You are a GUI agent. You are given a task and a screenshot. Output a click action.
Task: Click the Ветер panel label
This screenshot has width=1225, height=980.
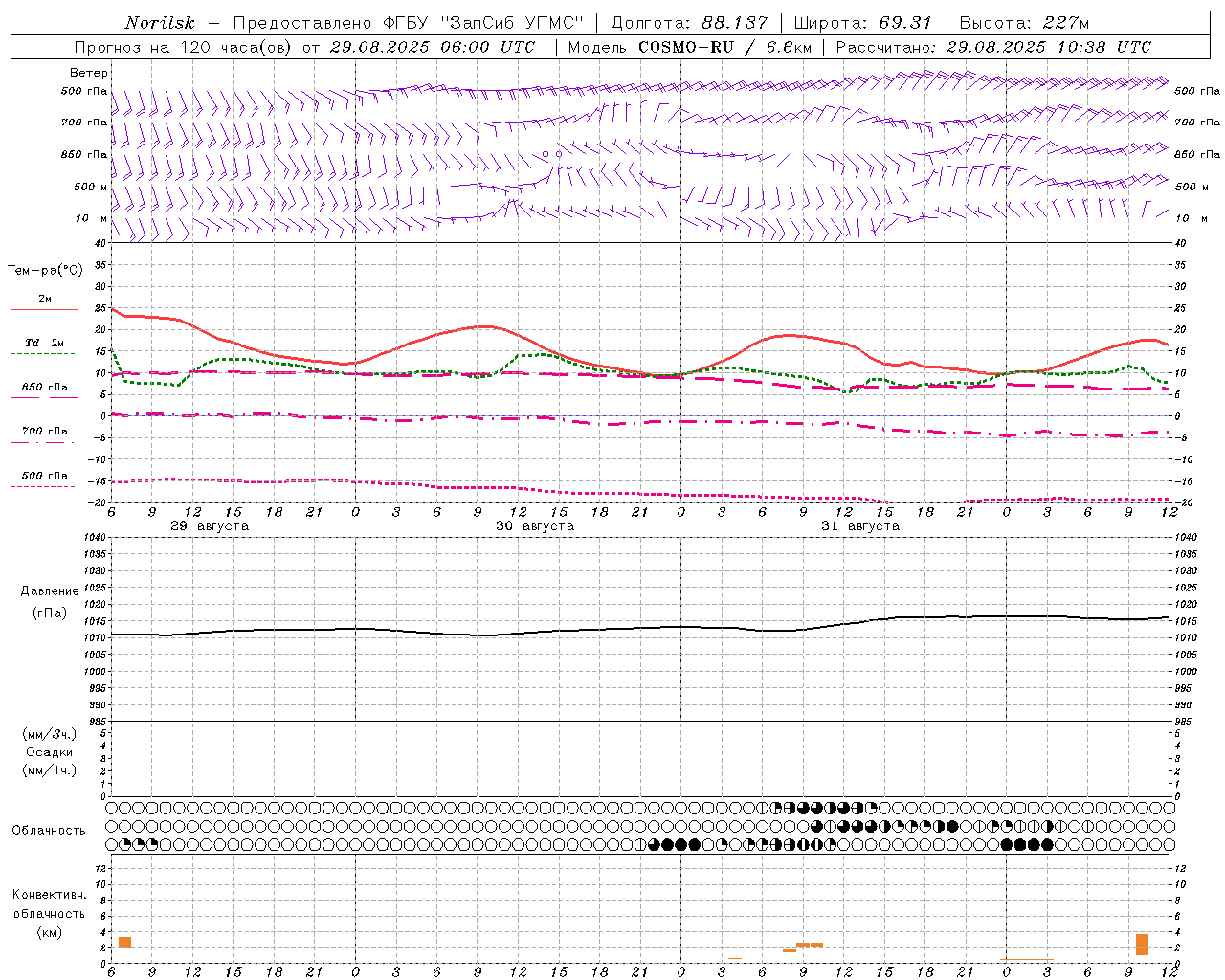89,73
